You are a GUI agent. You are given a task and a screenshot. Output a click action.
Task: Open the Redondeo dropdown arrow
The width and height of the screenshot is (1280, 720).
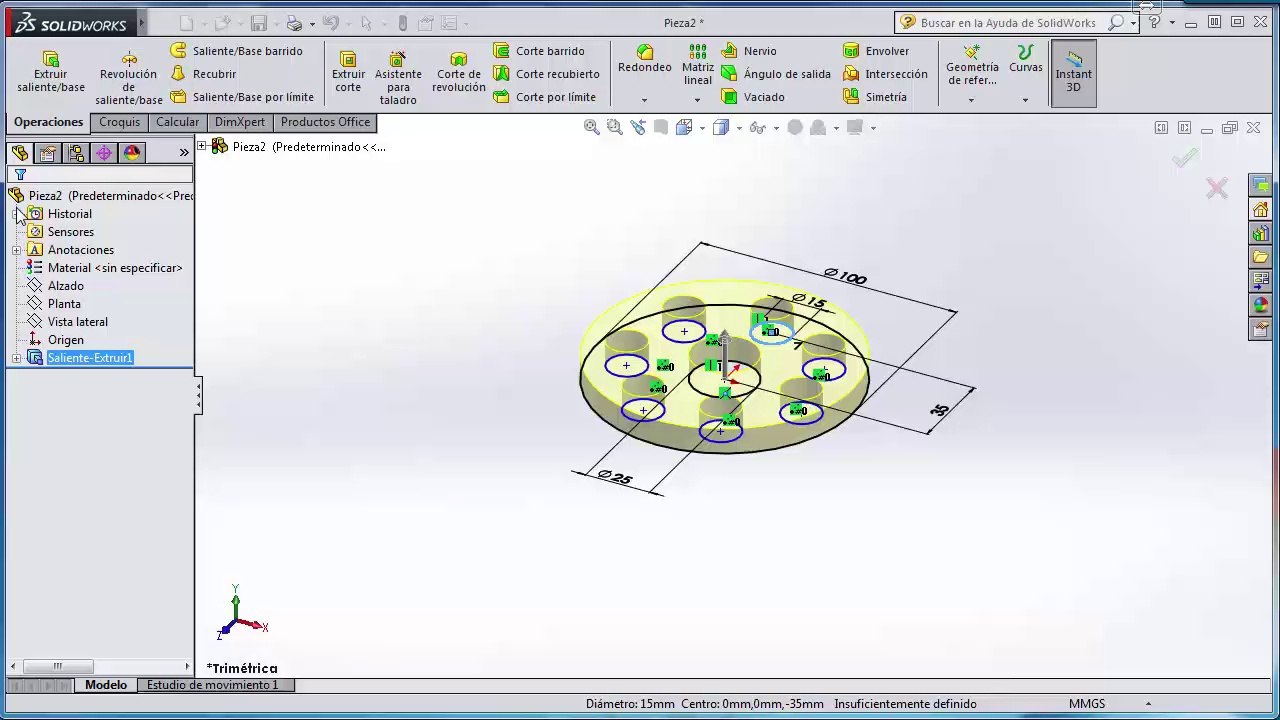[x=644, y=100]
